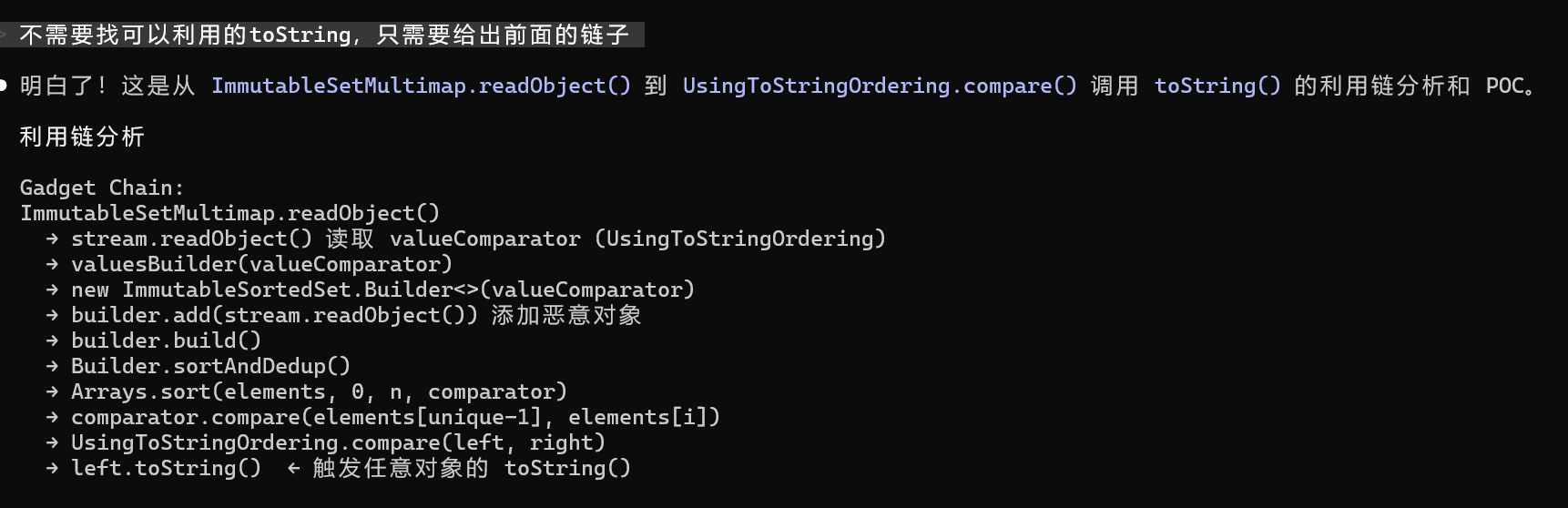Click the blue toString() code reference
This screenshot has height=508, width=1568.
[1217, 86]
